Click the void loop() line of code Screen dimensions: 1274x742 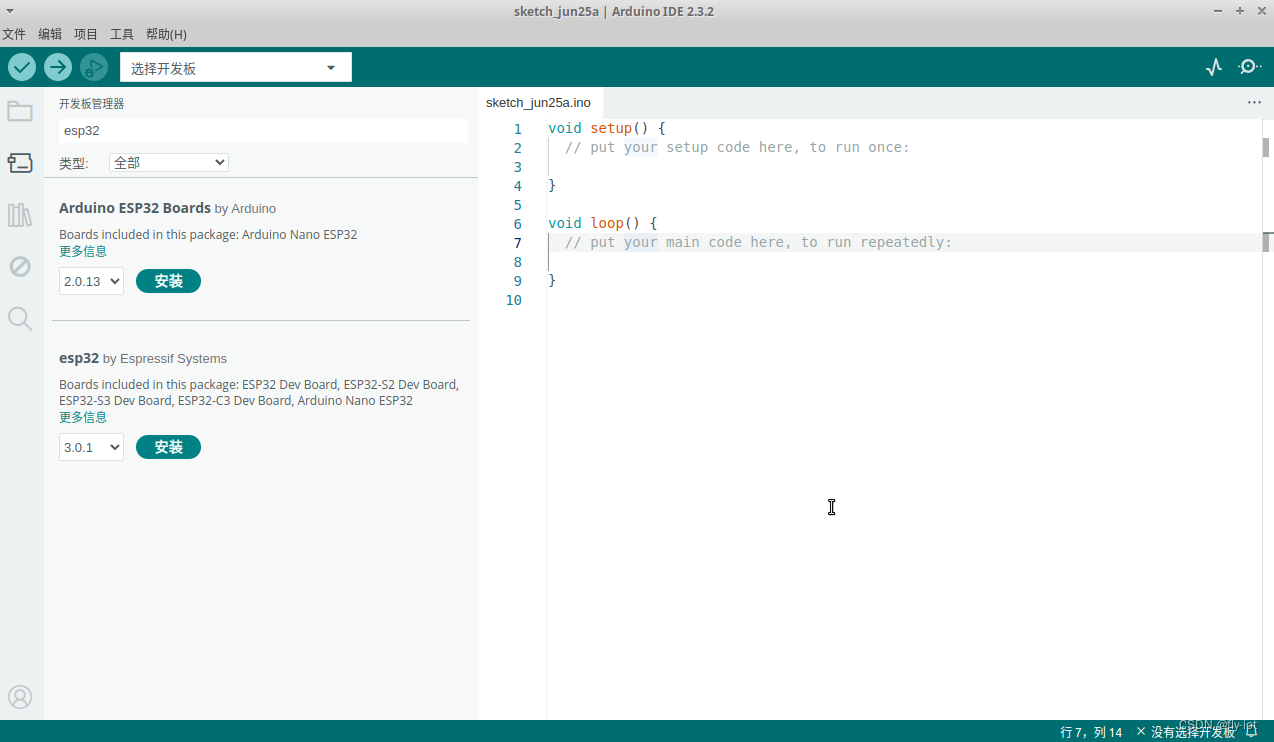click(602, 223)
